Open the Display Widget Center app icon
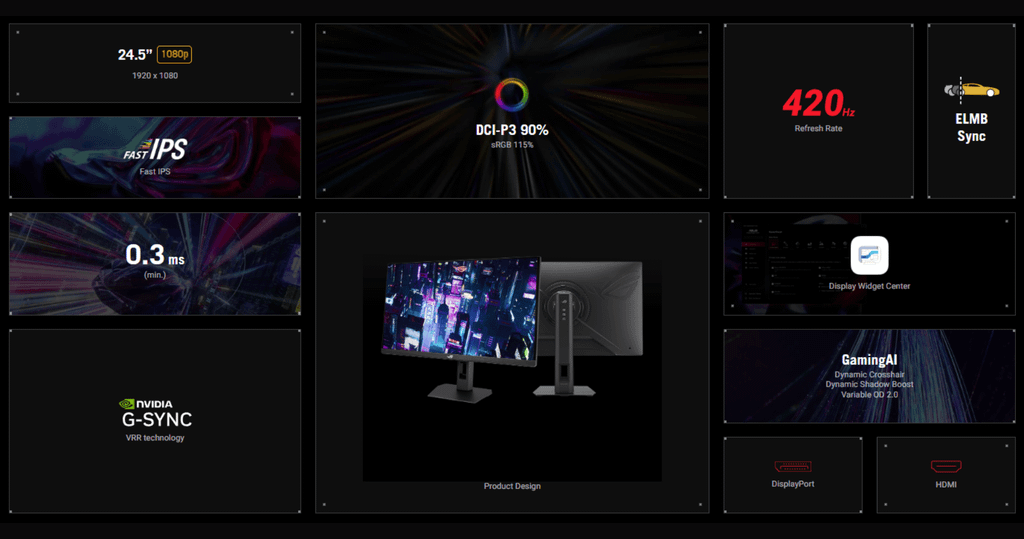This screenshot has width=1024, height=539. [869, 255]
